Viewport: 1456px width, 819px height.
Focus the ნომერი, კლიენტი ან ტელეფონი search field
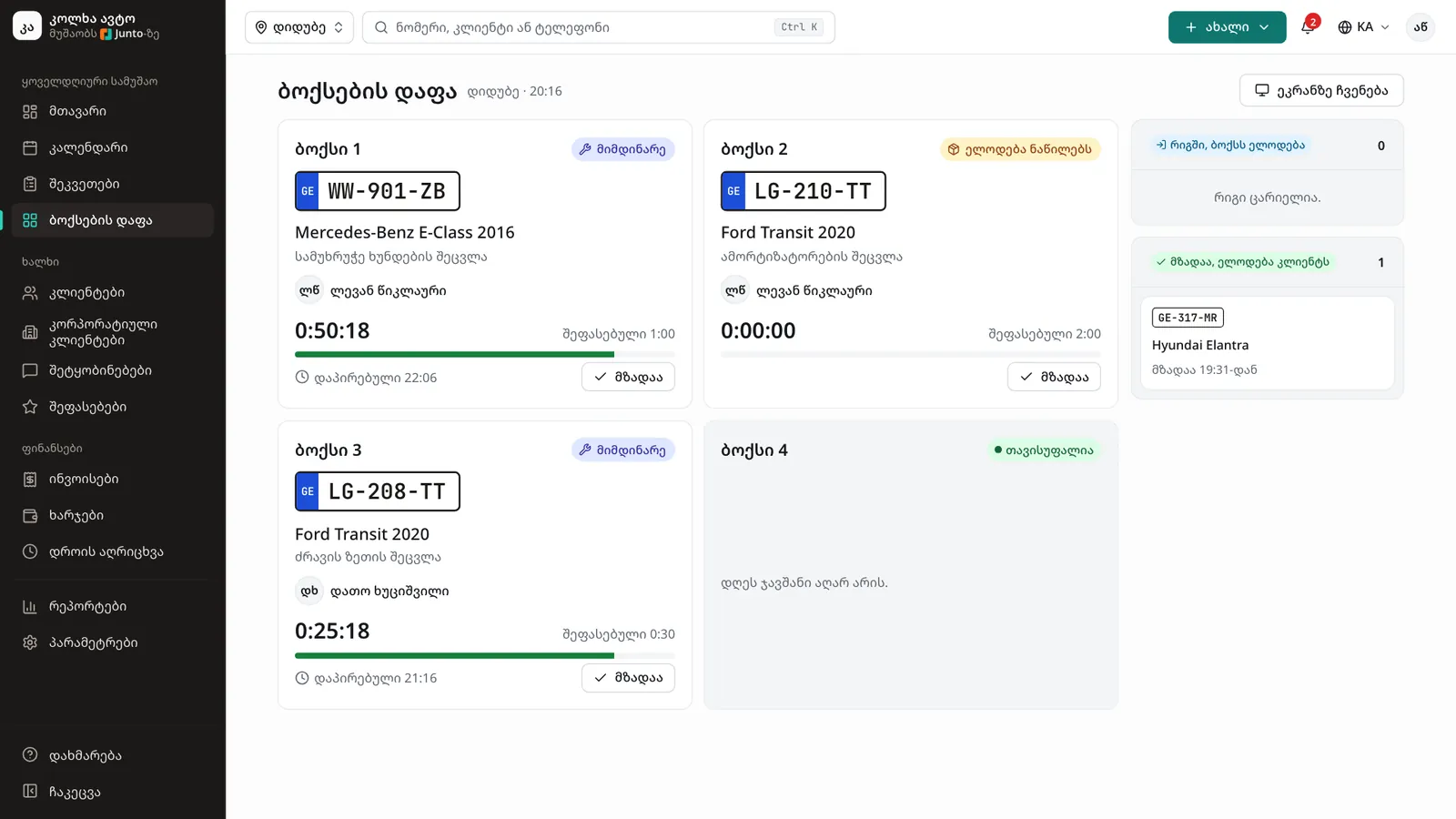pyautogui.click(x=599, y=27)
